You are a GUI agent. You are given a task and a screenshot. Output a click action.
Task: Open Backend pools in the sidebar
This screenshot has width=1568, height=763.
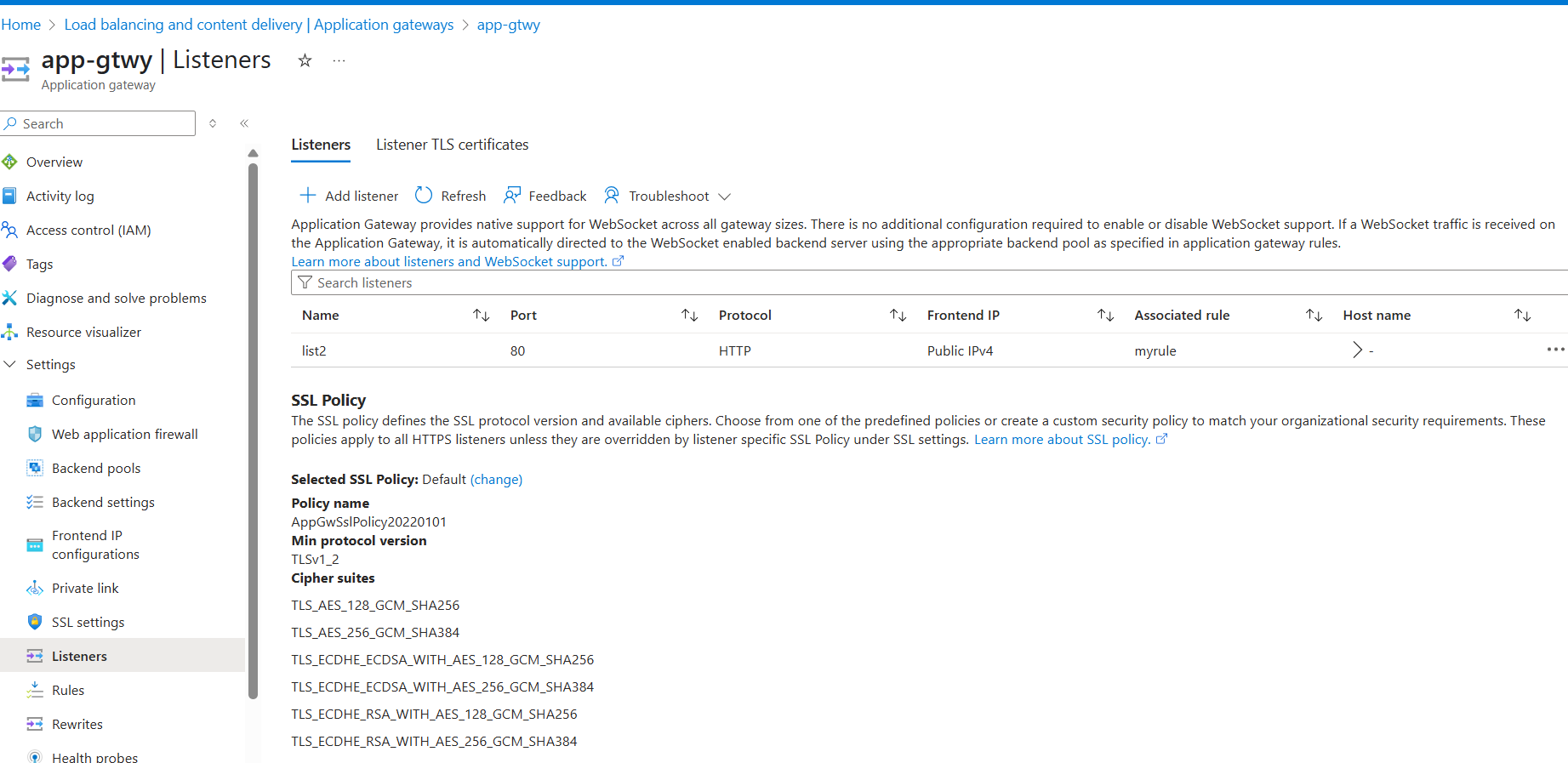96,468
